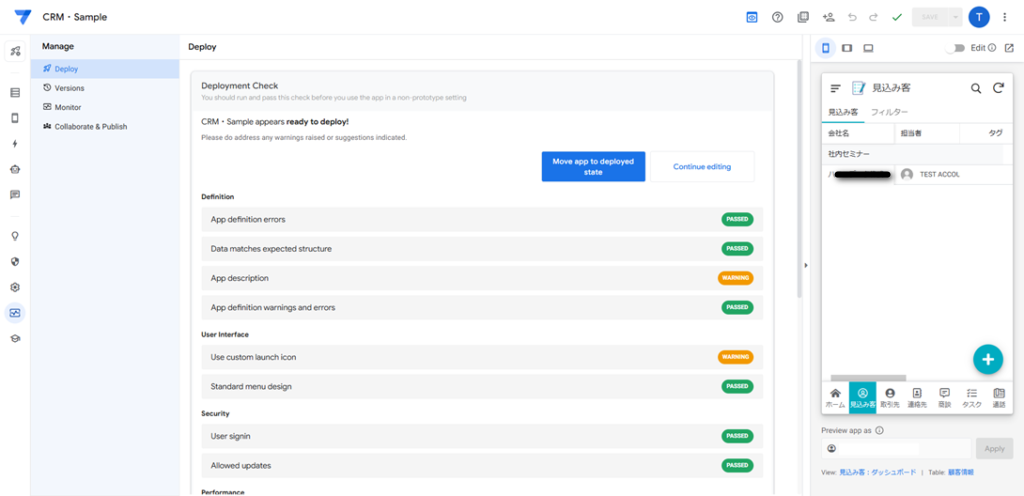Open Versions in the Manage menu
Screen dimensions: 1024x496
(x=69, y=88)
